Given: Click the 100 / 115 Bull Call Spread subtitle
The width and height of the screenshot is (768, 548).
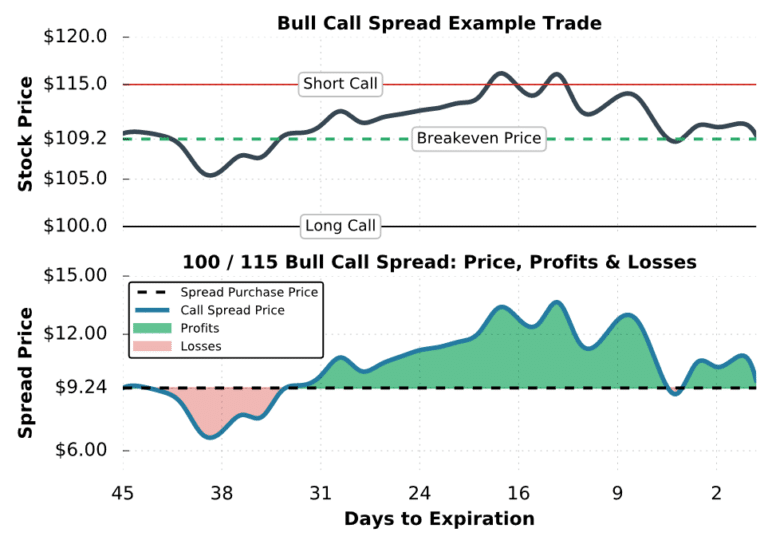Looking at the screenshot, I should (439, 262).
